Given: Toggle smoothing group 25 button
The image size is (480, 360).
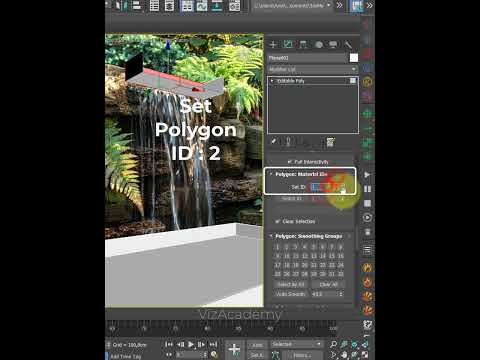Looking at the screenshot, I should point(277,274).
